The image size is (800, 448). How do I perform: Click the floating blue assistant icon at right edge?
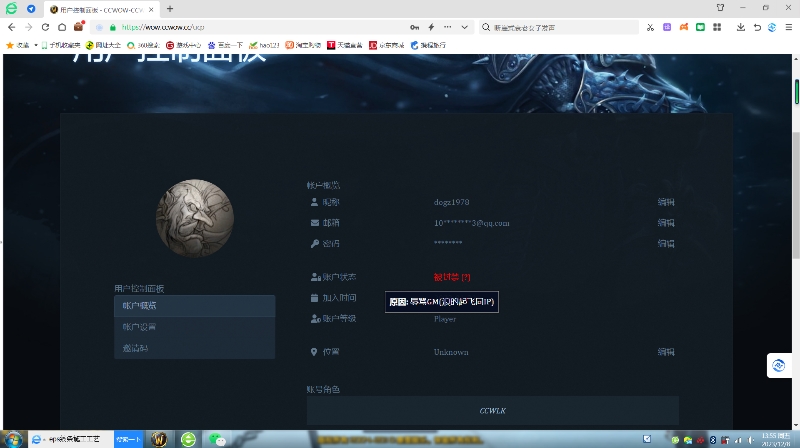(x=780, y=366)
